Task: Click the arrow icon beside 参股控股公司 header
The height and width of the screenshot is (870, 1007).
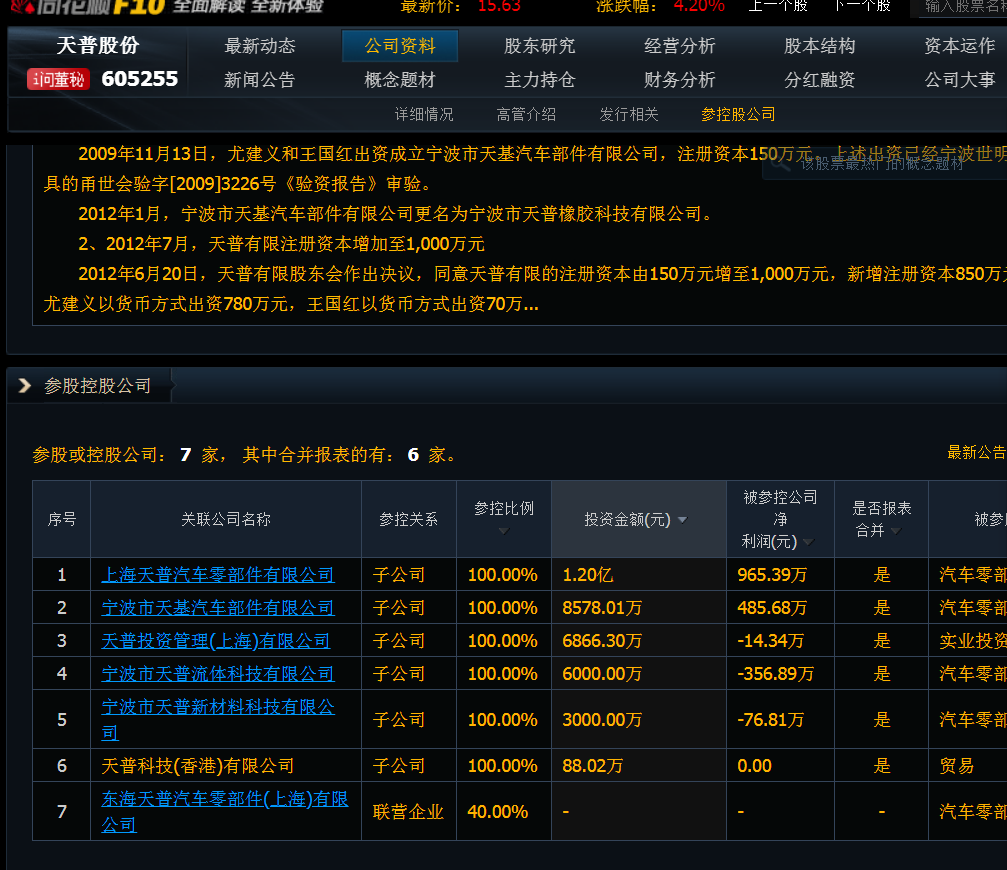Action: [25, 385]
